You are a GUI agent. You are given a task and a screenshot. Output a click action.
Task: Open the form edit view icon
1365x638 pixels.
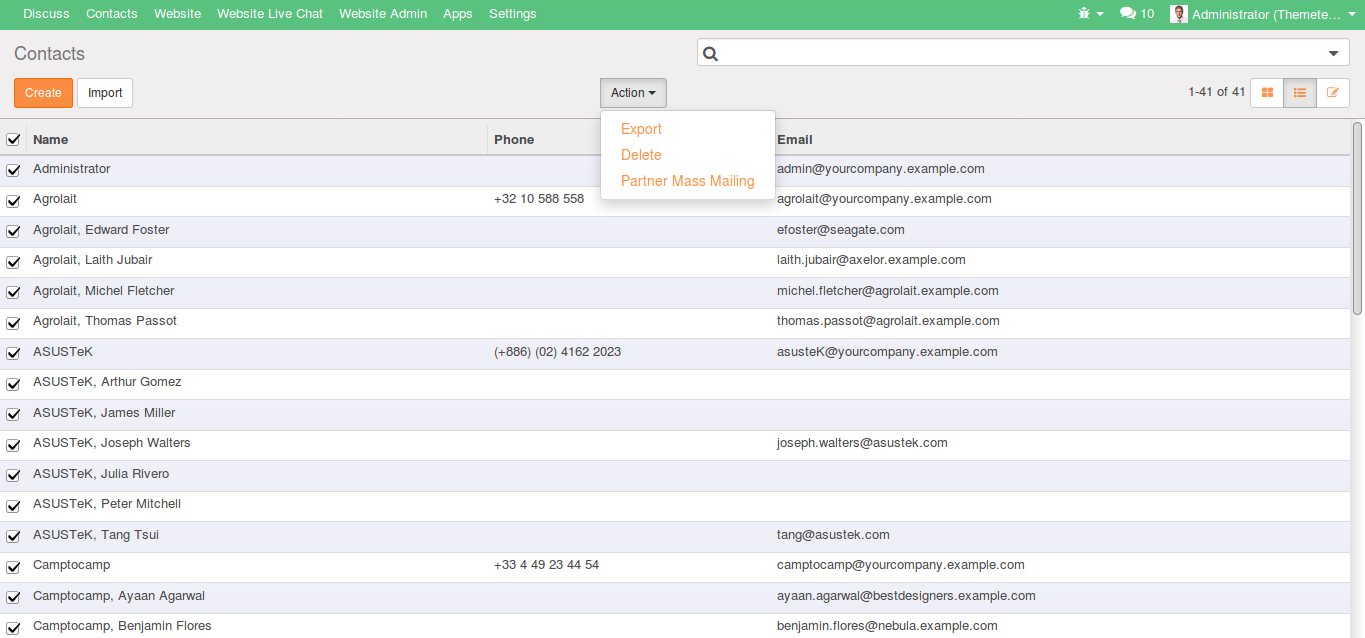(x=1332, y=93)
